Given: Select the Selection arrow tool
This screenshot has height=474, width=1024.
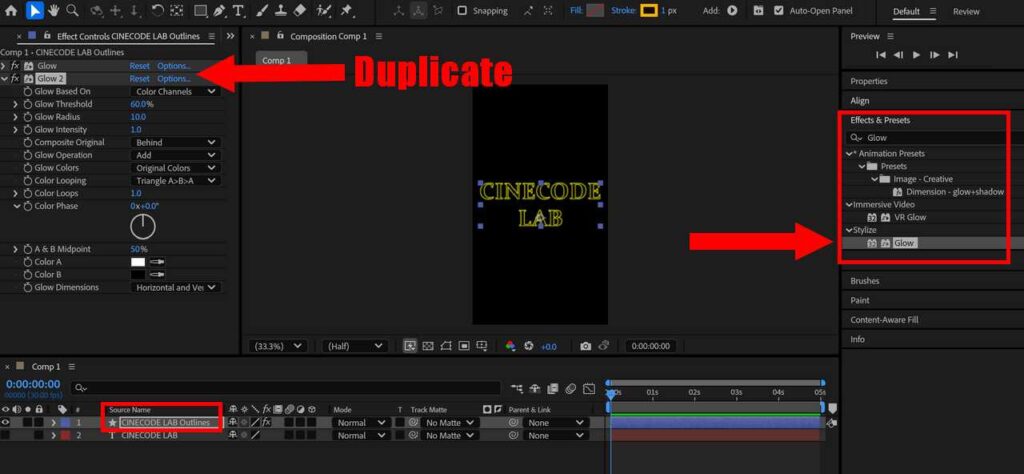Looking at the screenshot, I should [x=35, y=10].
